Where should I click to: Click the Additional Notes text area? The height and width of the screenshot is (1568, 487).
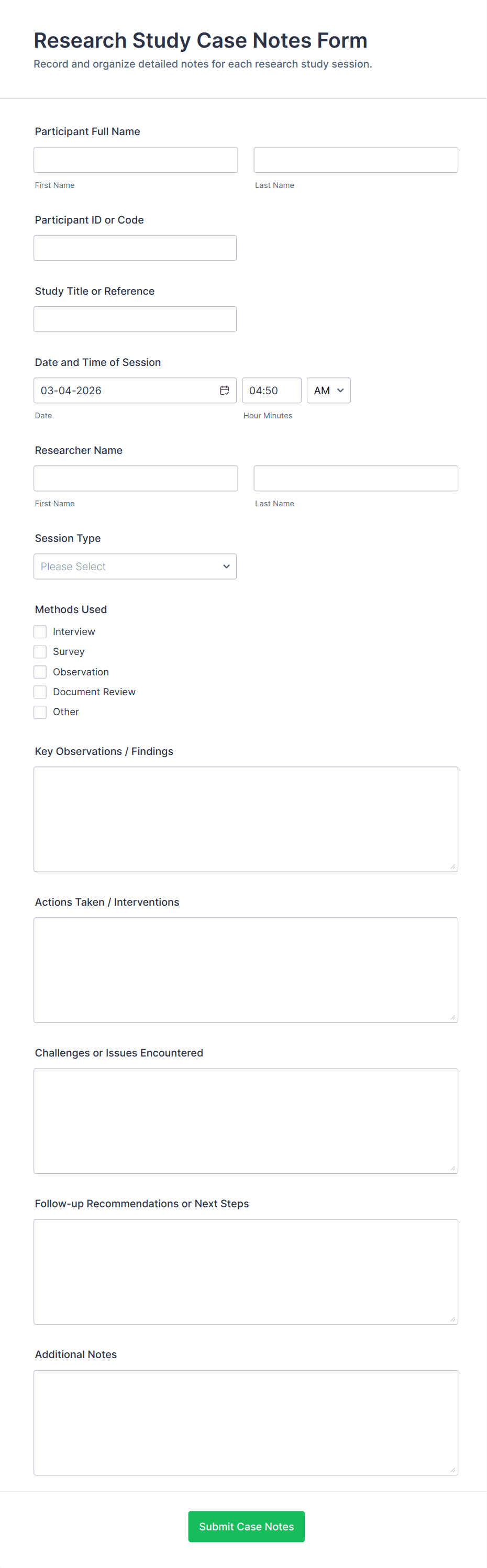coord(246,1422)
